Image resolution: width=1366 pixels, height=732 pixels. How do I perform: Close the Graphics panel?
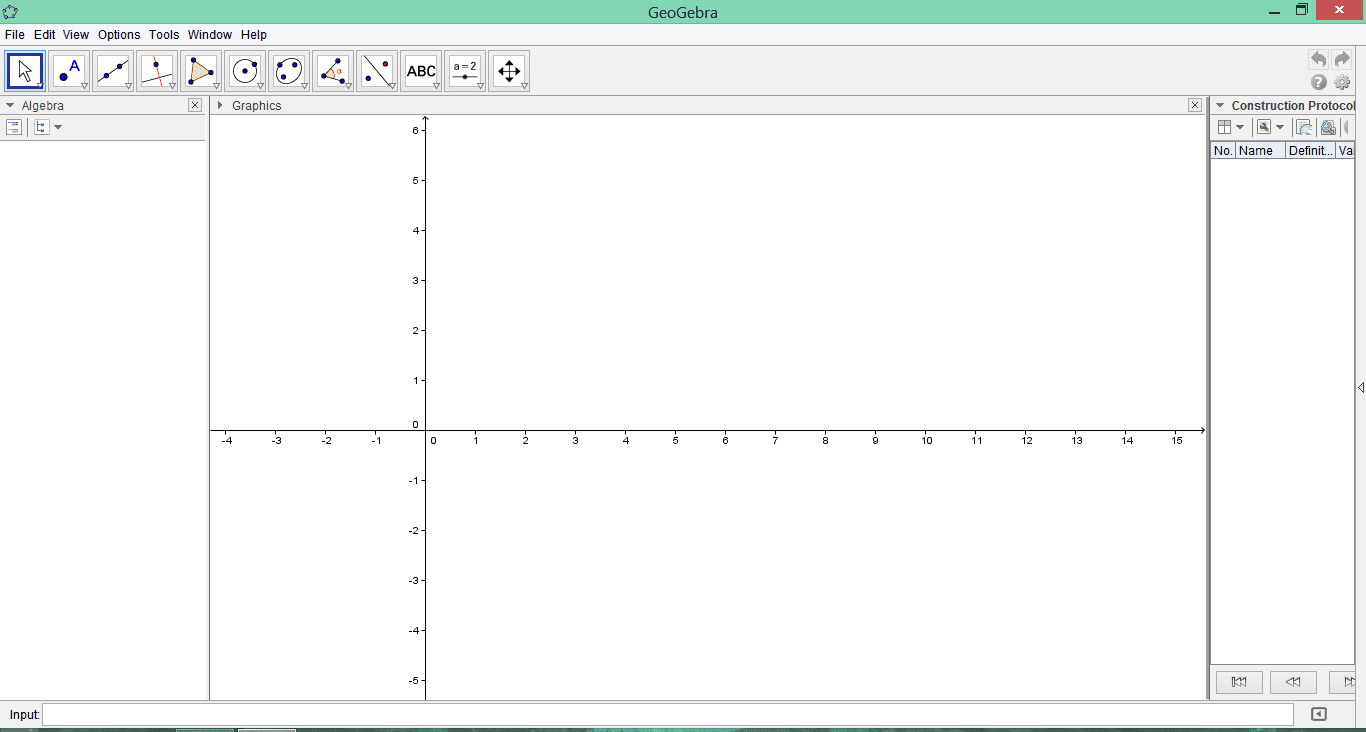1195,105
